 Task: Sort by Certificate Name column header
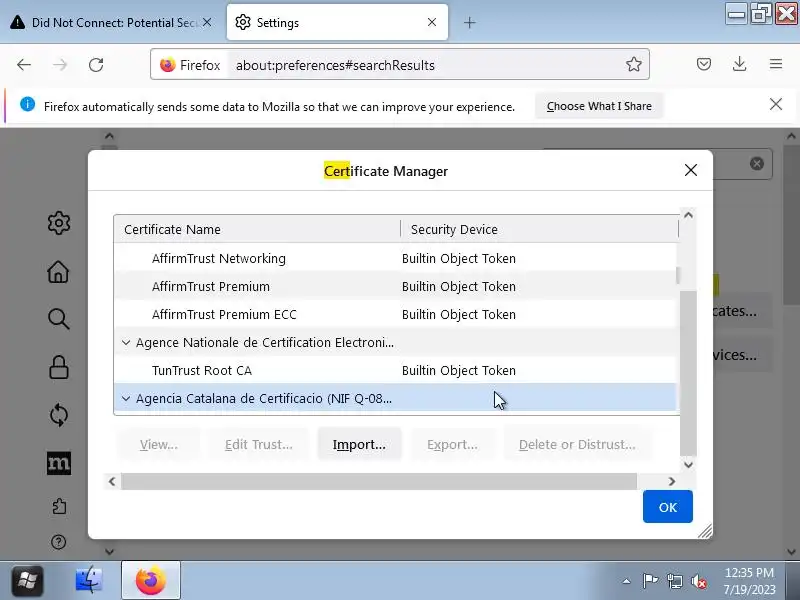click(257, 229)
